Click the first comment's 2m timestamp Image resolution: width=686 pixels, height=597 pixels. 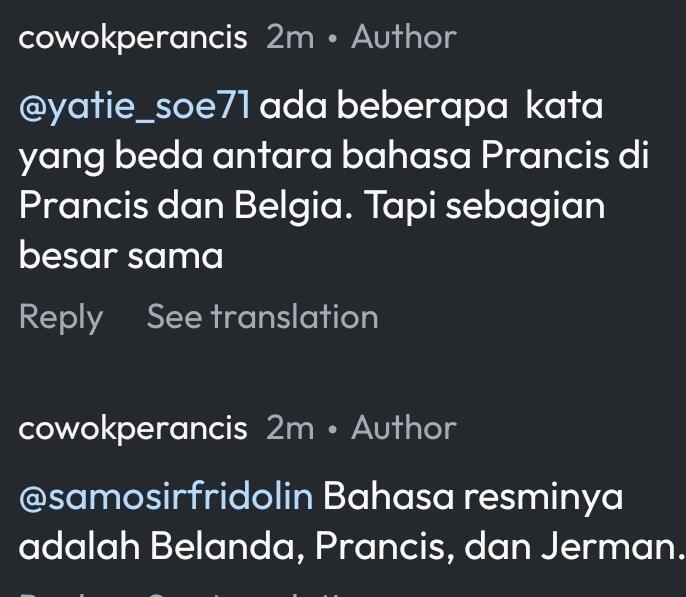click(x=290, y=38)
